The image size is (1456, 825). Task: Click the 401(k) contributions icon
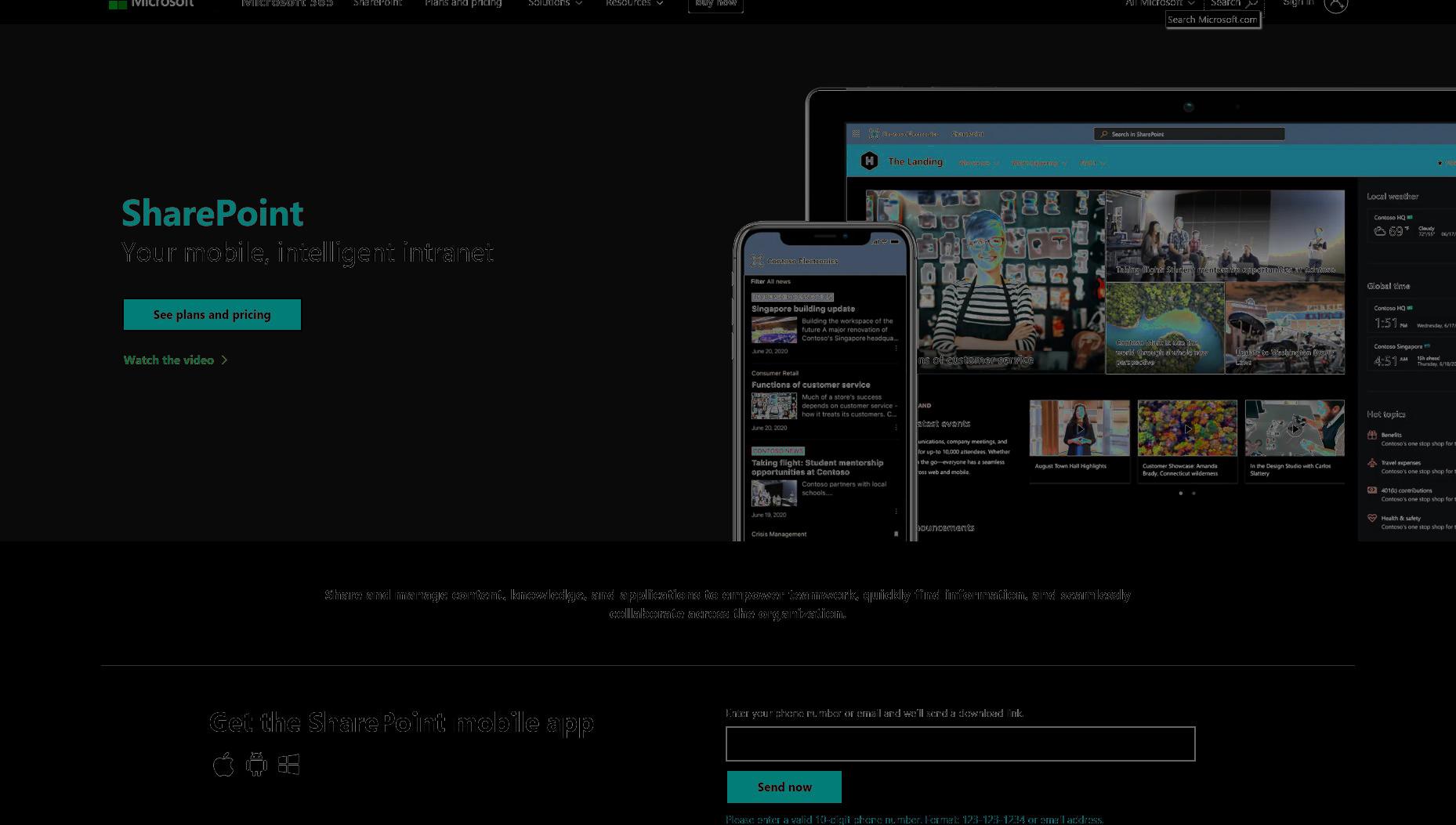click(1372, 490)
